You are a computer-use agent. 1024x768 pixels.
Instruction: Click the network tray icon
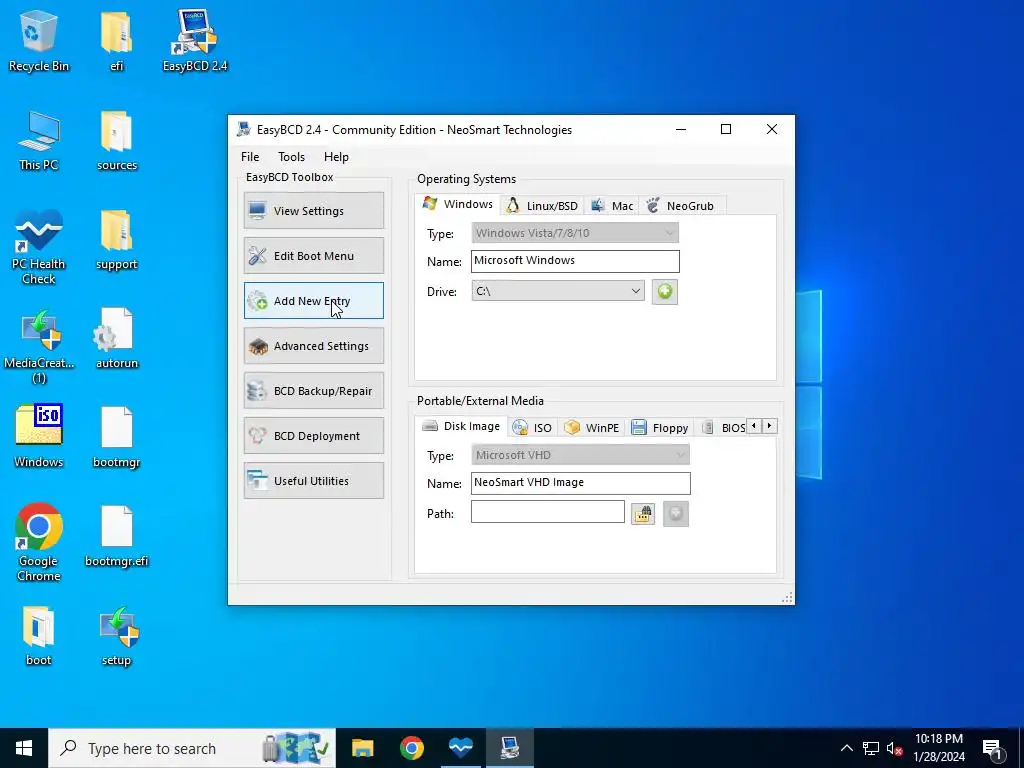tap(871, 748)
